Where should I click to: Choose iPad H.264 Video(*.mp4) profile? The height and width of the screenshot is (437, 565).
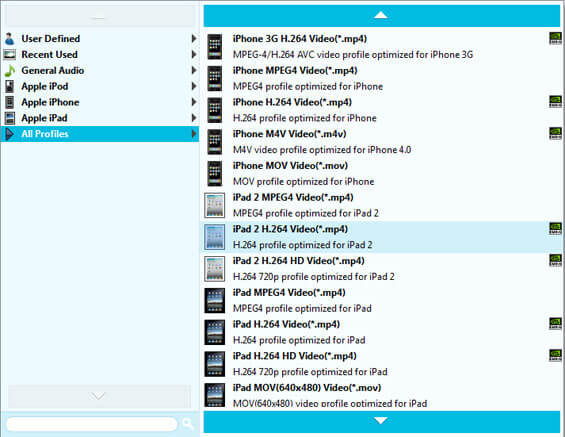(x=382, y=332)
